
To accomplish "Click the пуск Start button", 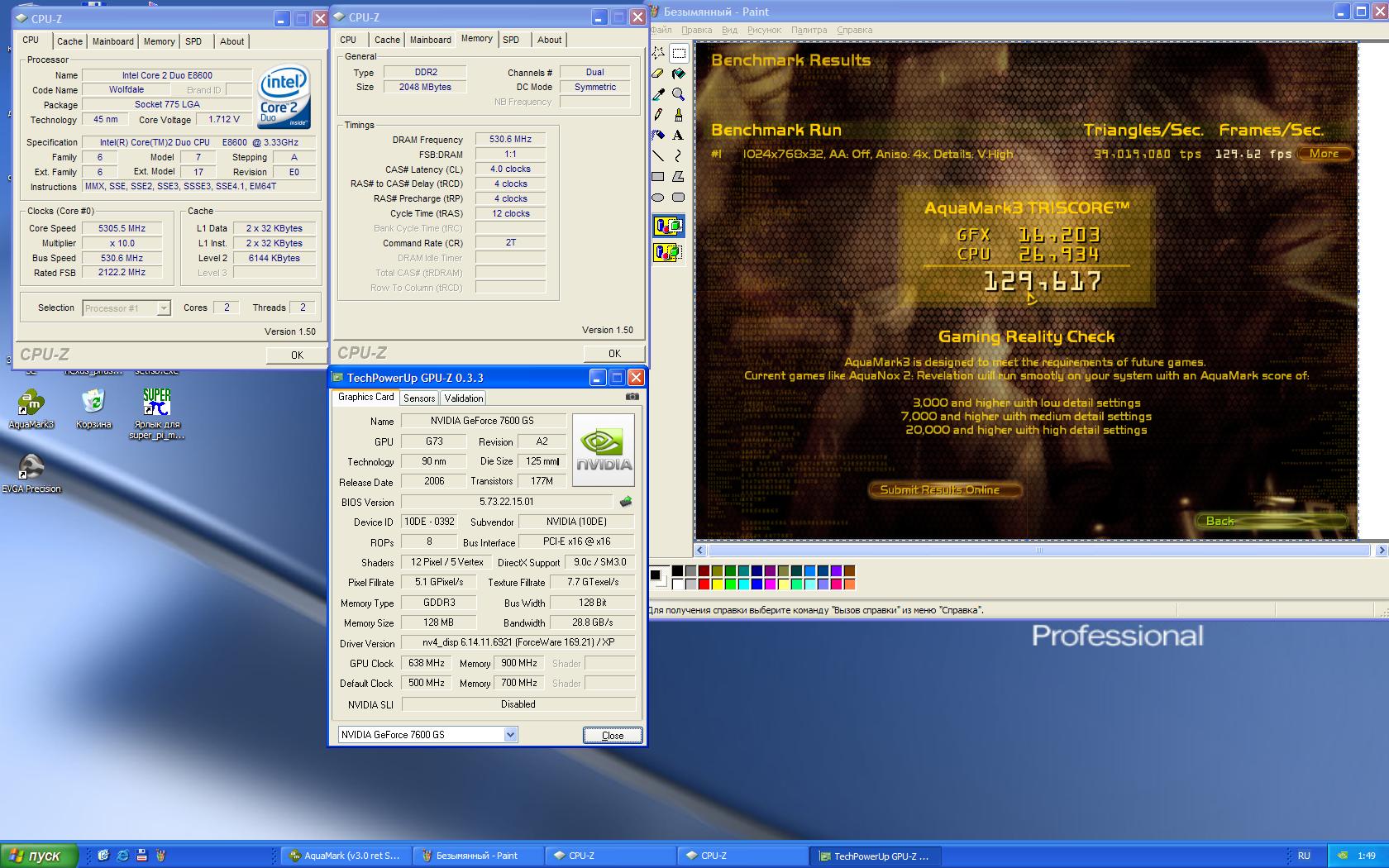I will (x=39, y=856).
